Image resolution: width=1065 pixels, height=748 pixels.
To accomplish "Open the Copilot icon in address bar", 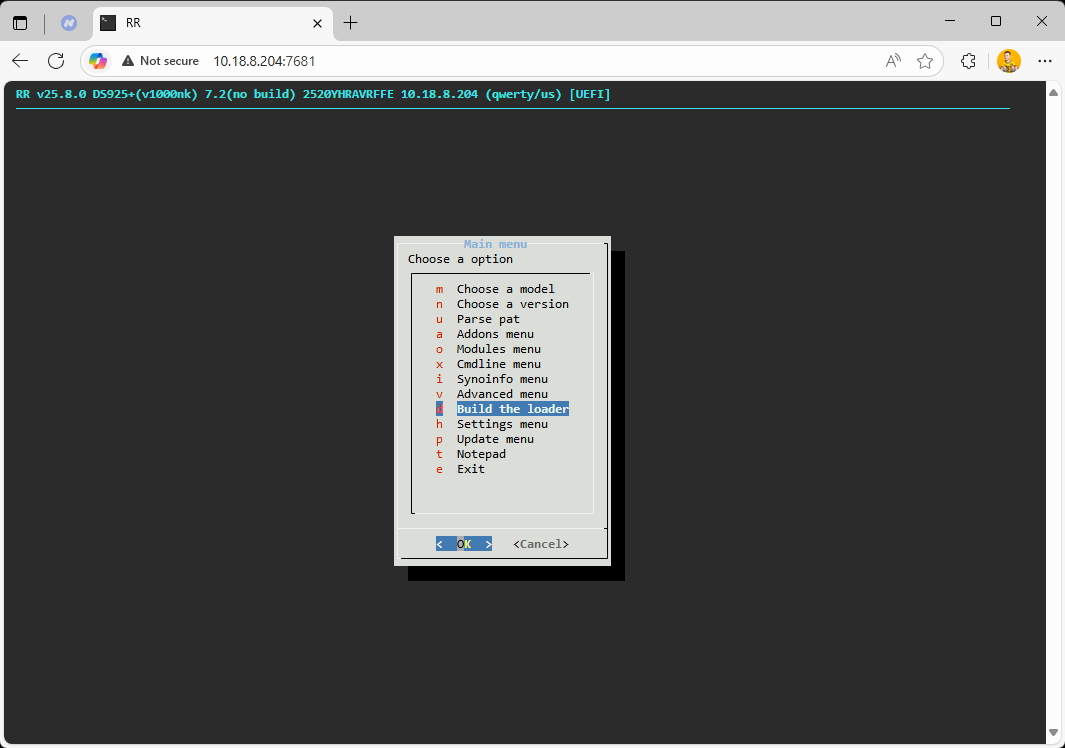I will click(98, 61).
